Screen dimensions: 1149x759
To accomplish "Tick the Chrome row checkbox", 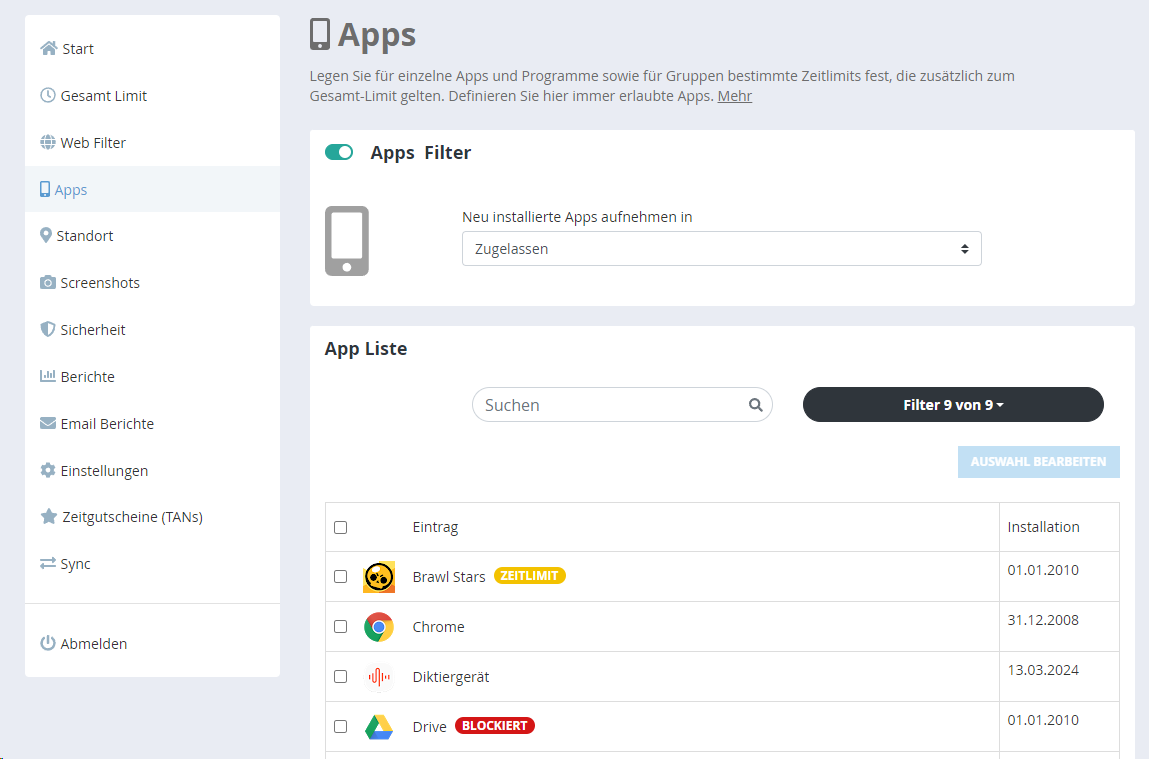I will point(340,626).
